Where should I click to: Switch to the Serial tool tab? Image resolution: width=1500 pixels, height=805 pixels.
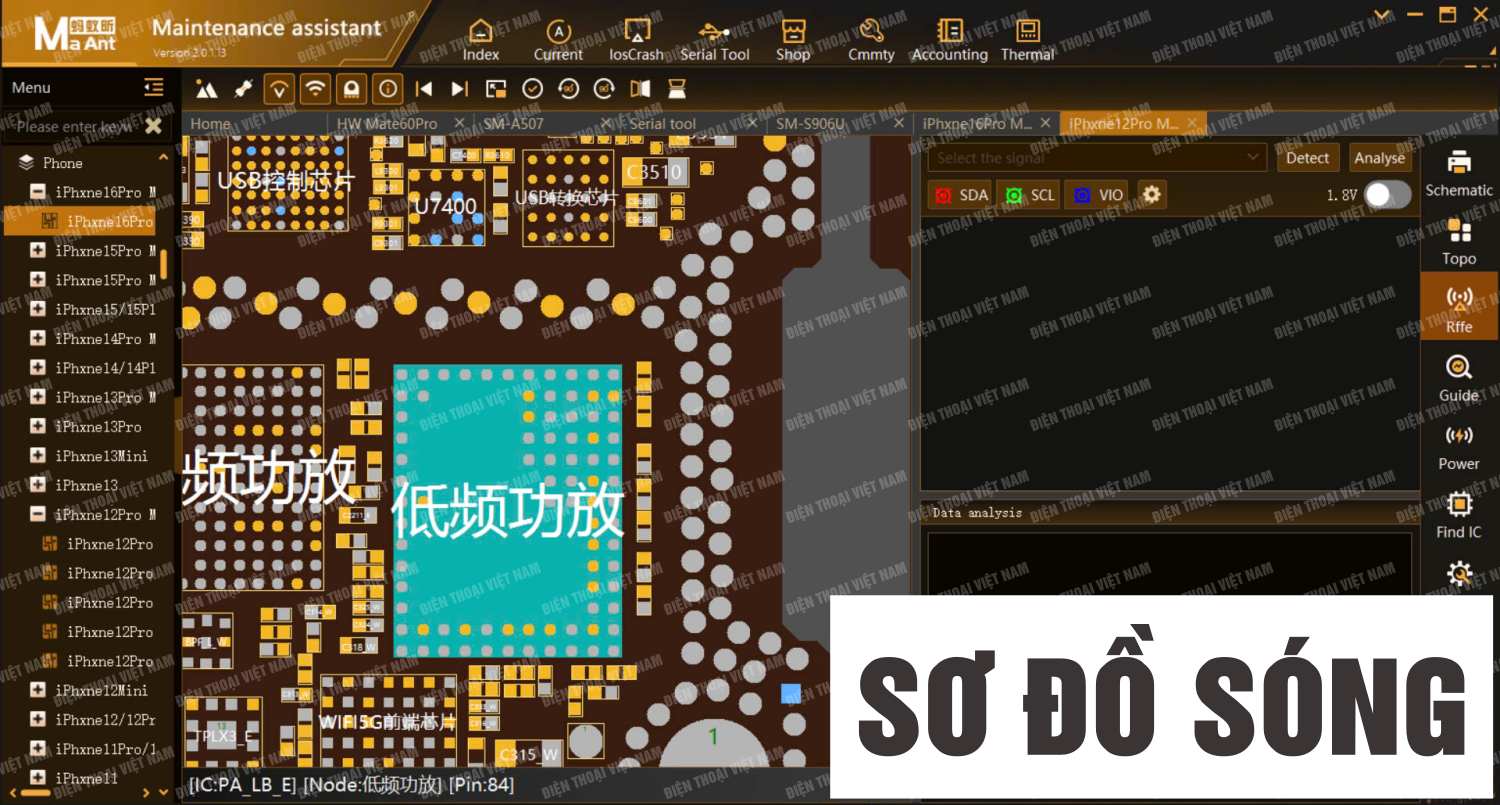(662, 124)
